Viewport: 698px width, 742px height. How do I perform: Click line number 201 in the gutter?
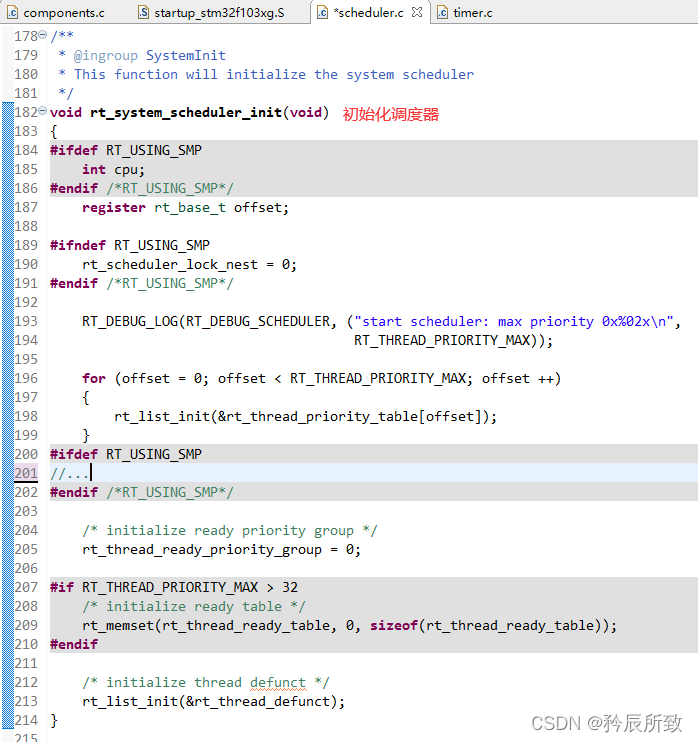[26, 473]
